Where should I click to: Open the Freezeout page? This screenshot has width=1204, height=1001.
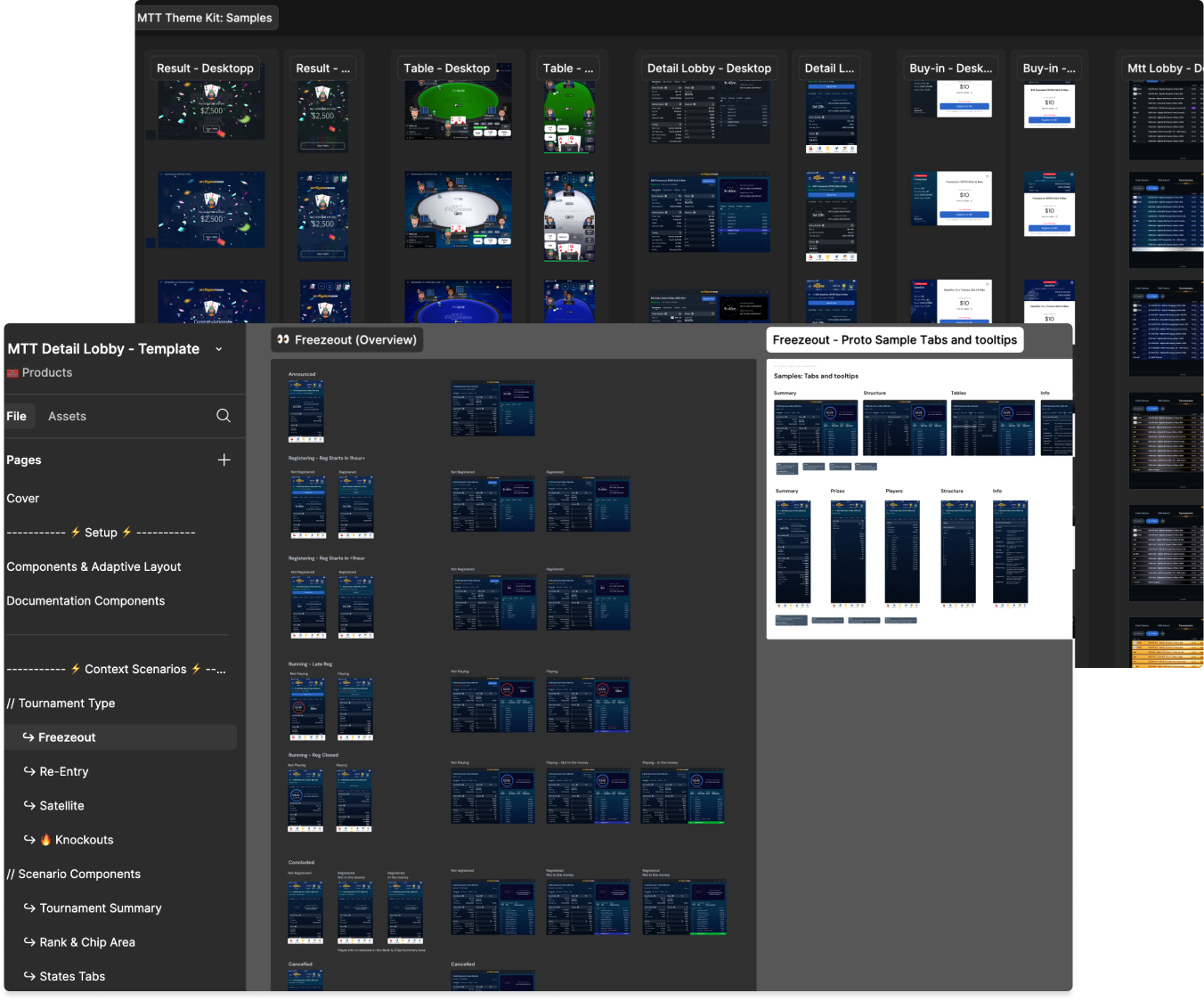(67, 737)
